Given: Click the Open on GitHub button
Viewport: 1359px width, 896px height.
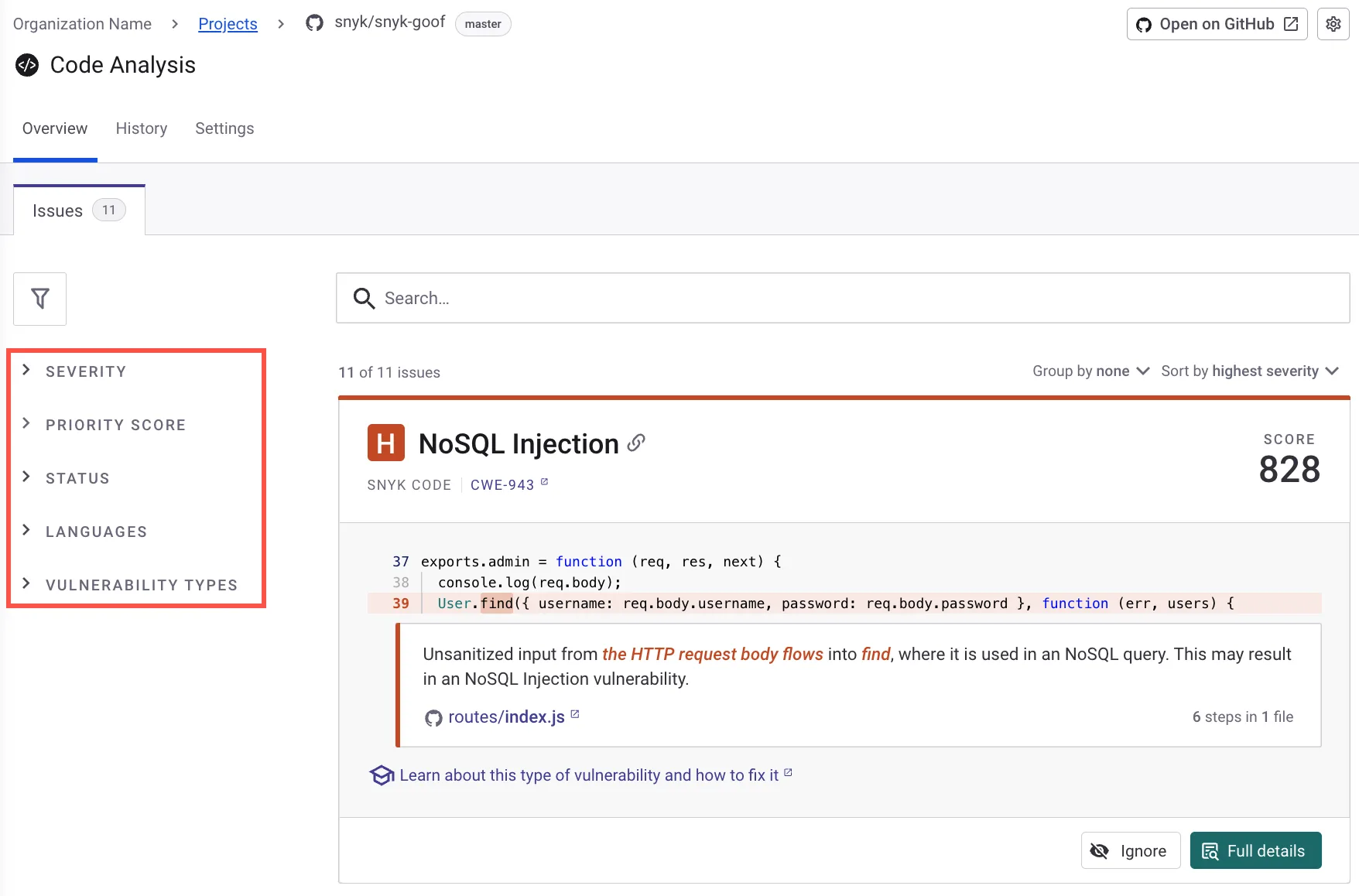Looking at the screenshot, I should (1216, 24).
